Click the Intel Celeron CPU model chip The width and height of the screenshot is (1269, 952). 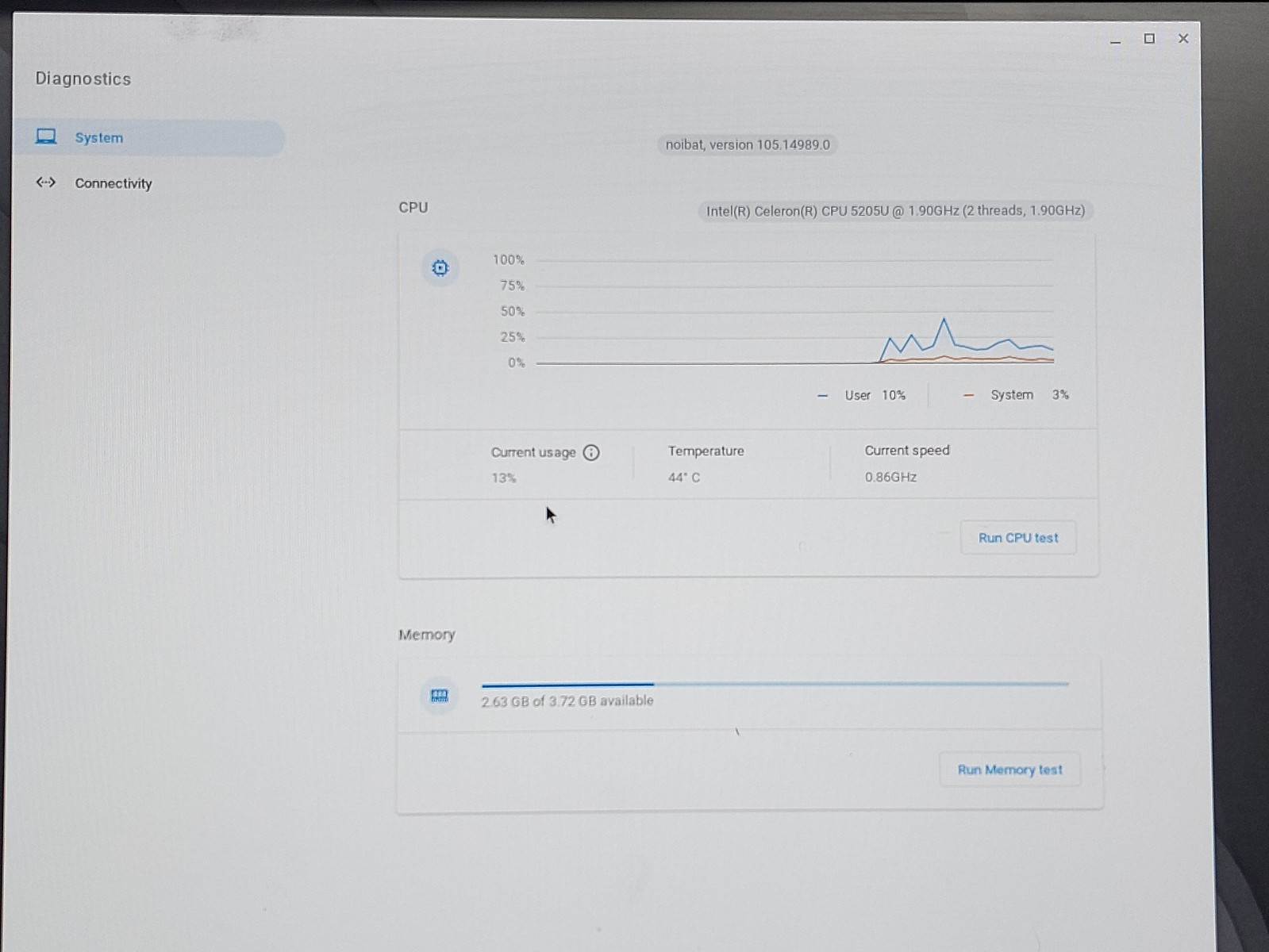tap(896, 211)
